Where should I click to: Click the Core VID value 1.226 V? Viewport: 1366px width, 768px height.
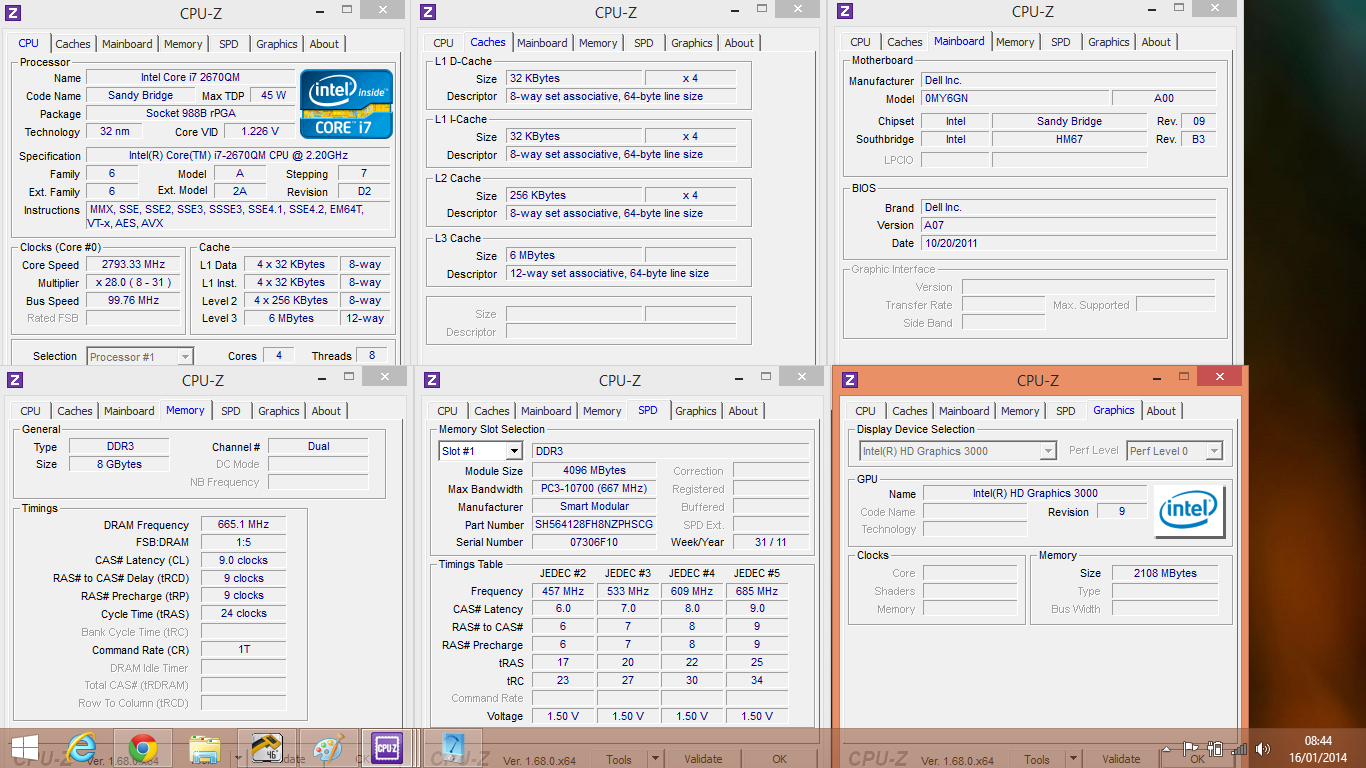259,131
